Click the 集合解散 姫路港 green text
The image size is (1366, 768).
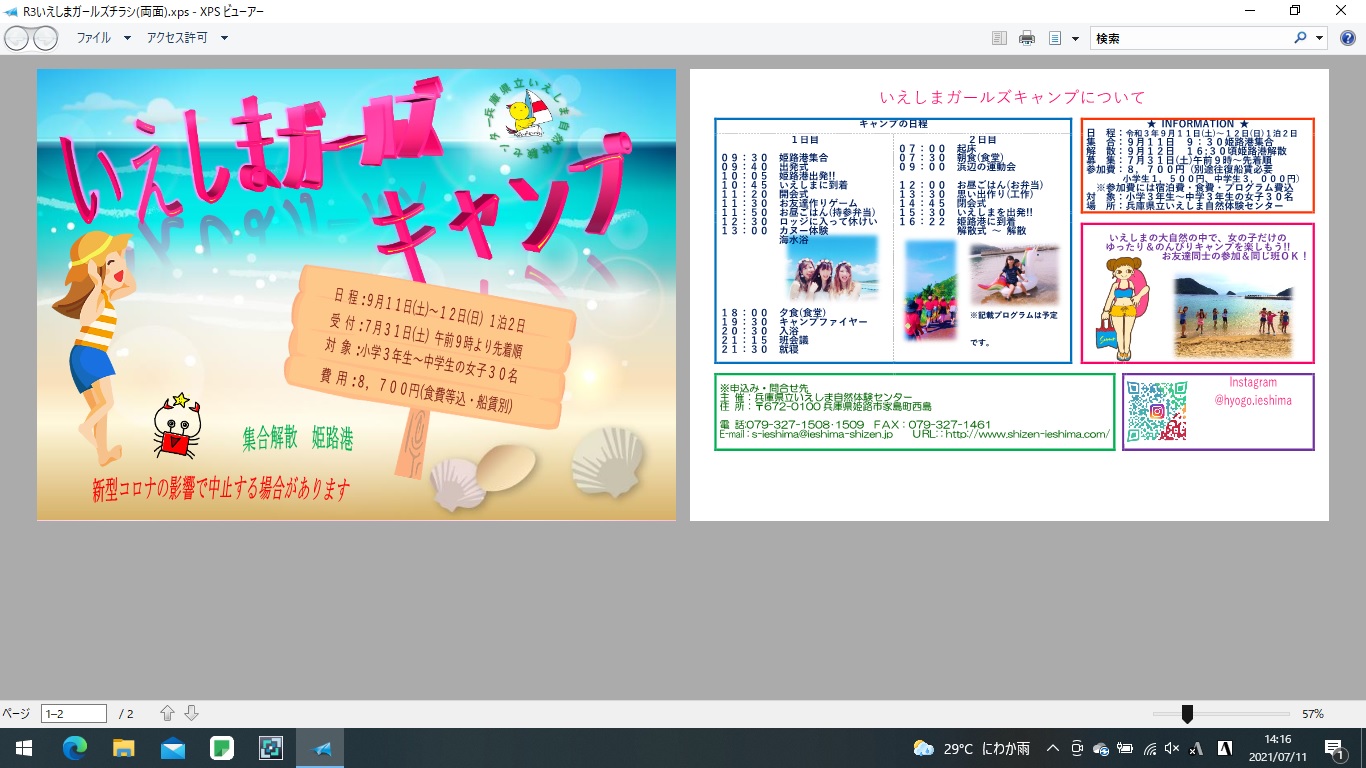[297, 438]
